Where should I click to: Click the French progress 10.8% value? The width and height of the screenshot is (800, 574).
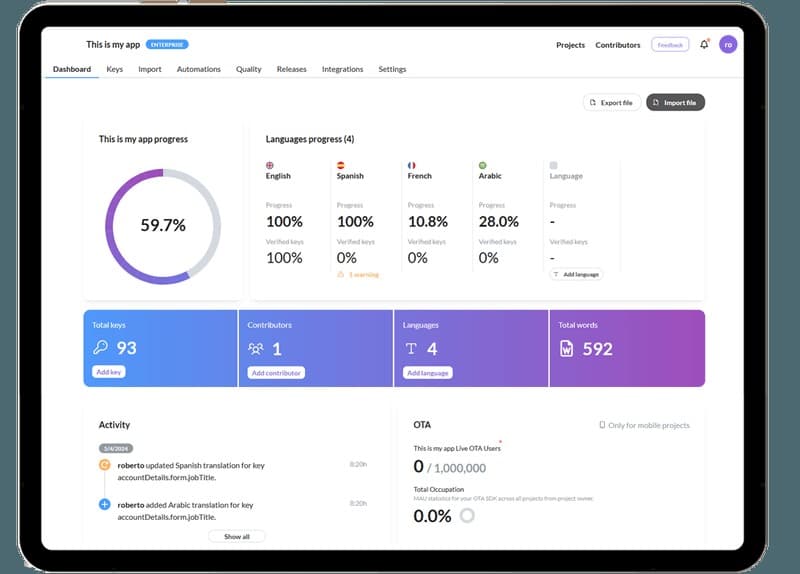point(428,221)
